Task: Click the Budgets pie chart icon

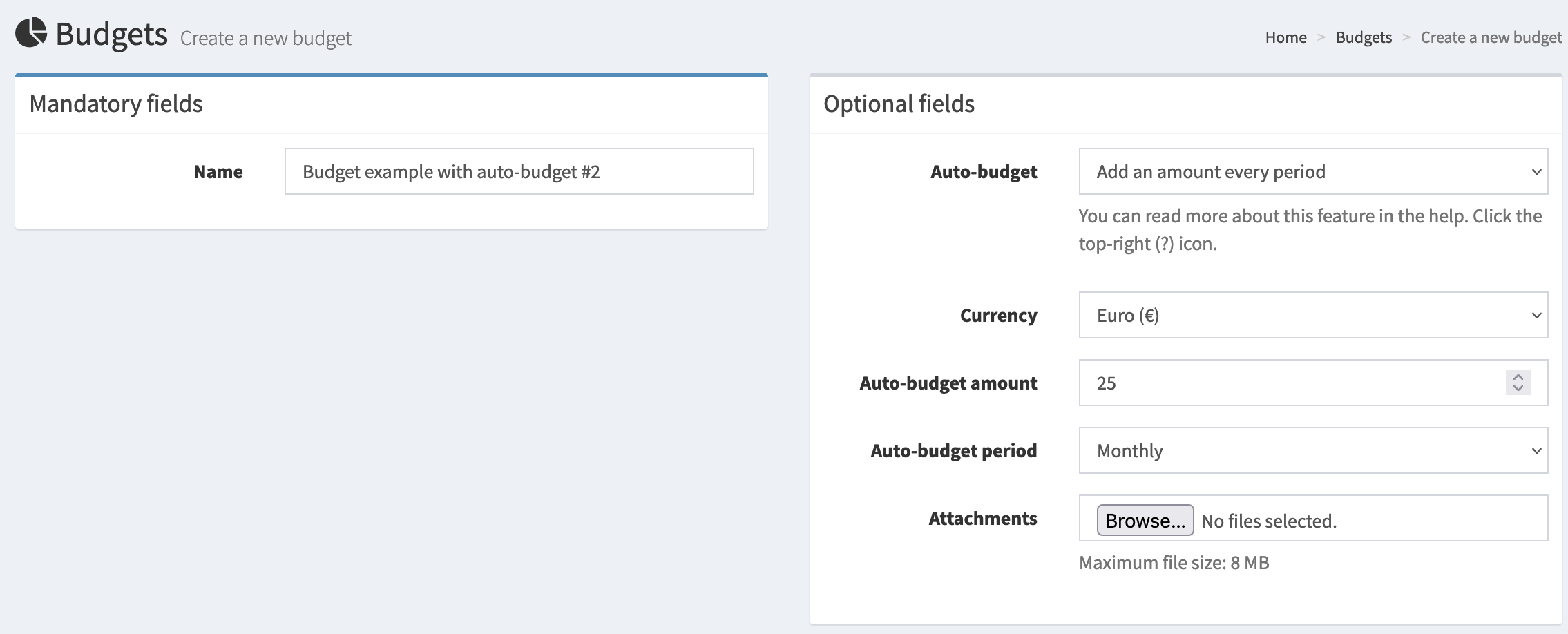Action: [x=30, y=30]
